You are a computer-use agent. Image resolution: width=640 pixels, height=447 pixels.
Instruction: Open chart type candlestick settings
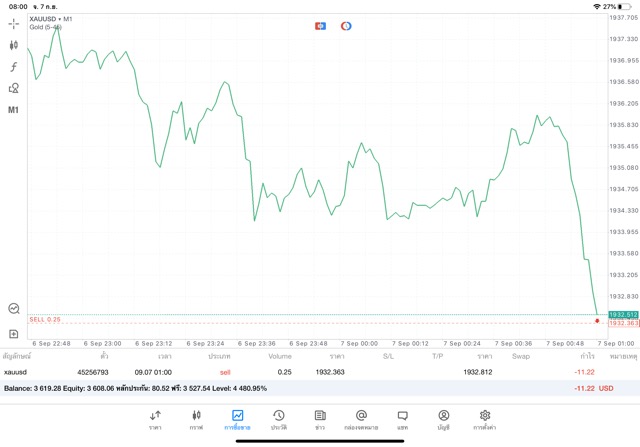click(x=14, y=45)
